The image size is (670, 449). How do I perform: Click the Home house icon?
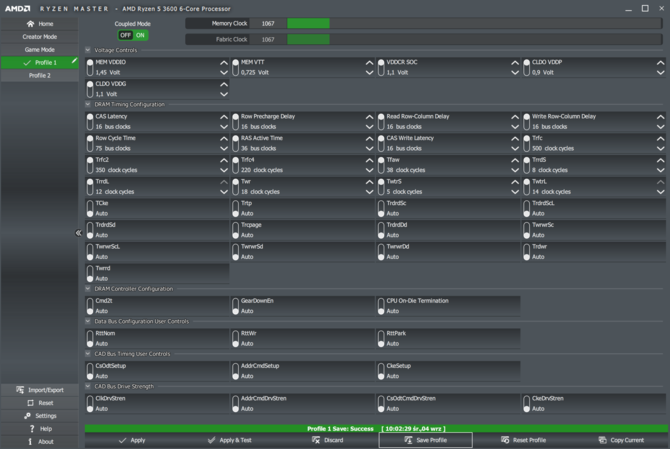(x=30, y=24)
